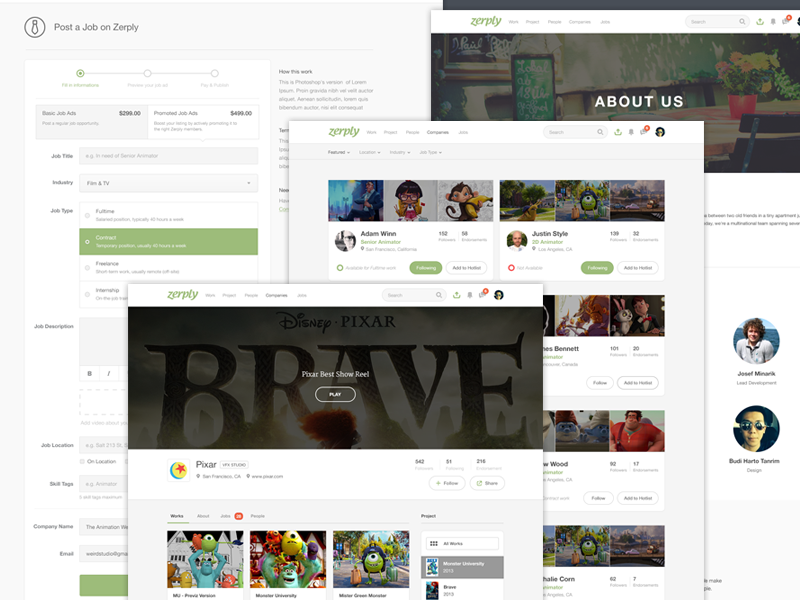Expand the Location filter dropdown

point(369,153)
